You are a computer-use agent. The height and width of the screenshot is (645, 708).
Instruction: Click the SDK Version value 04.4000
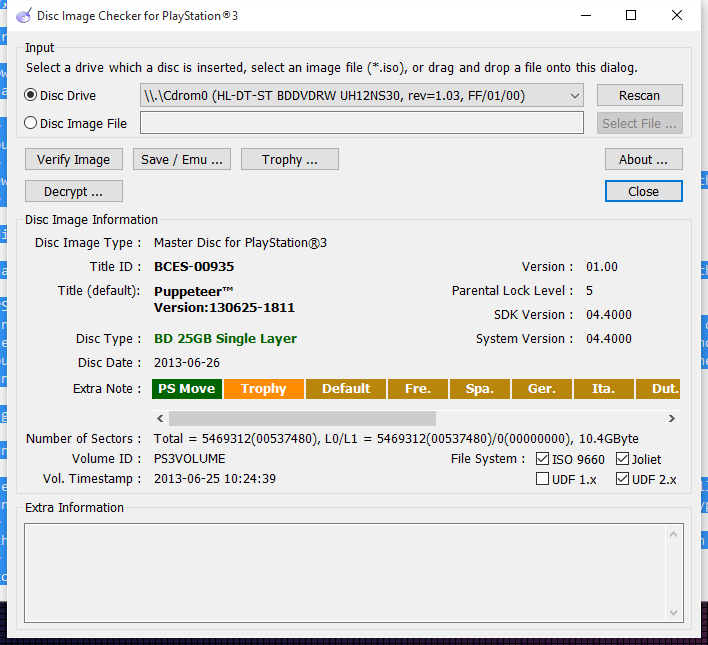point(609,315)
